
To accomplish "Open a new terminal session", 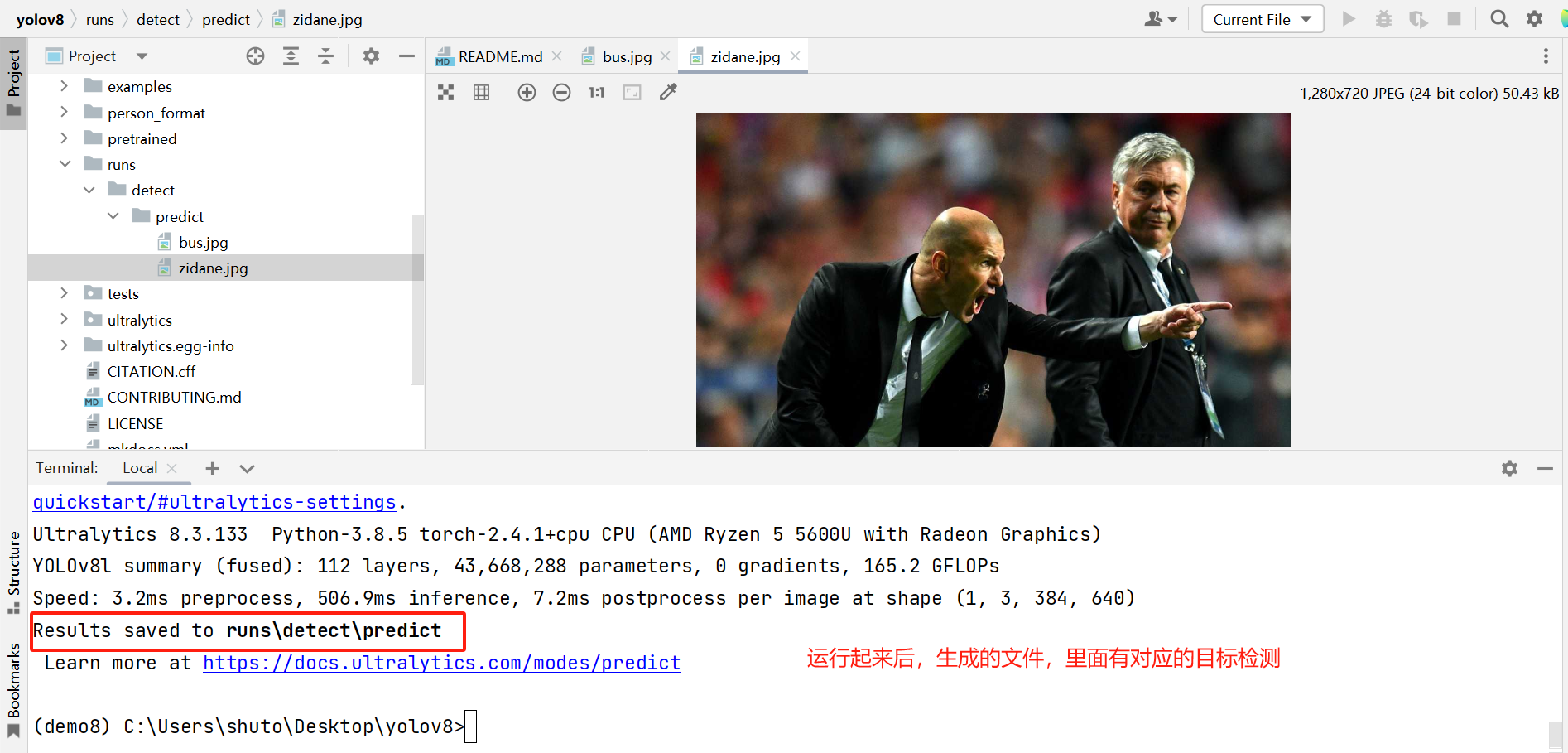I will click(x=212, y=468).
